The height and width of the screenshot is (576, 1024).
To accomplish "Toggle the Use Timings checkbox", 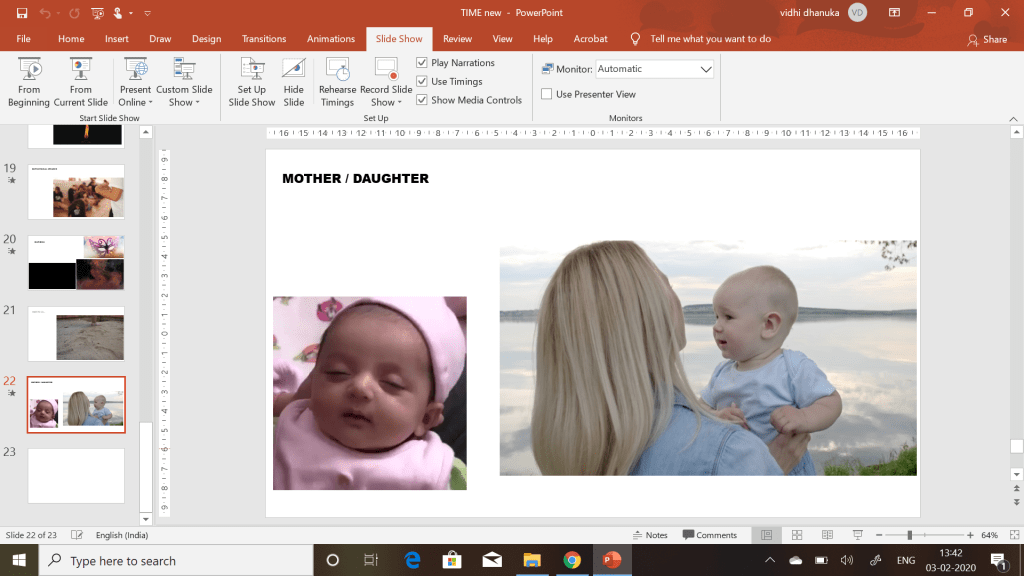I will 422,82.
